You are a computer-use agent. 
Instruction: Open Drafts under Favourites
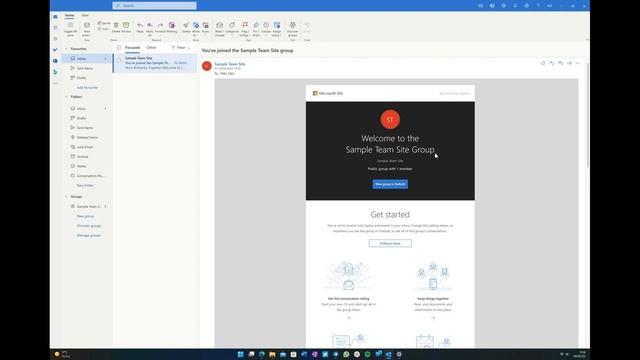[x=87, y=78]
